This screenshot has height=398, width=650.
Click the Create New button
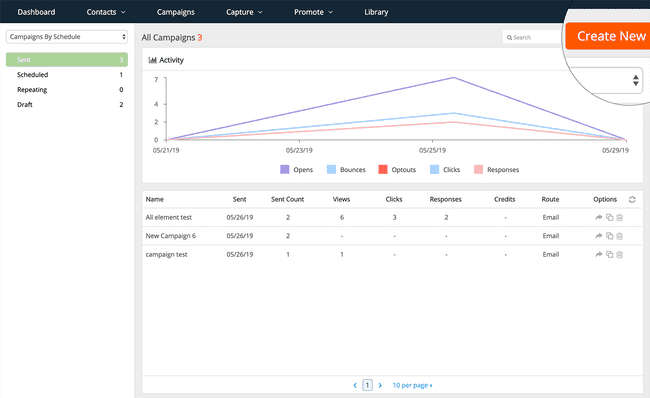(x=608, y=36)
